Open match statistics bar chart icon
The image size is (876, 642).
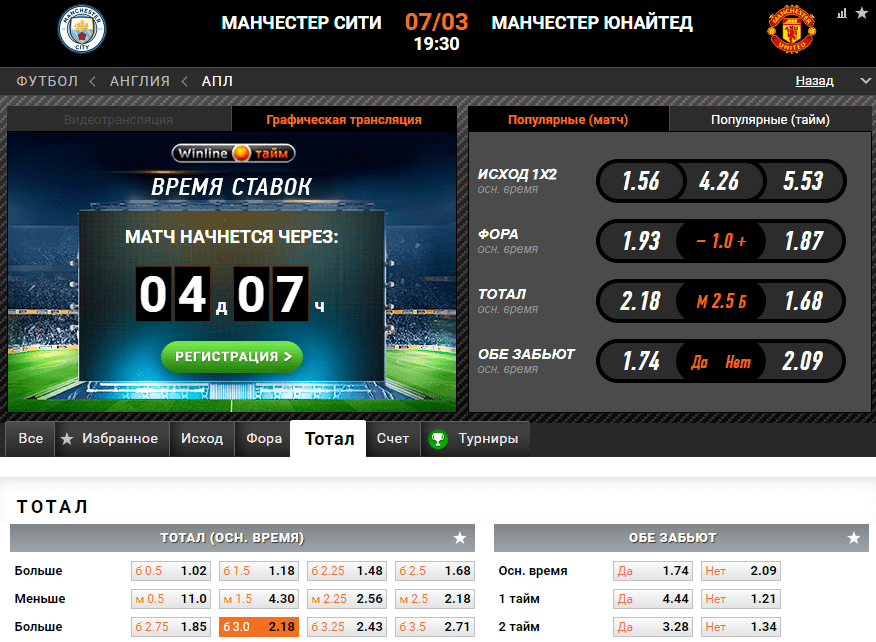pos(842,13)
